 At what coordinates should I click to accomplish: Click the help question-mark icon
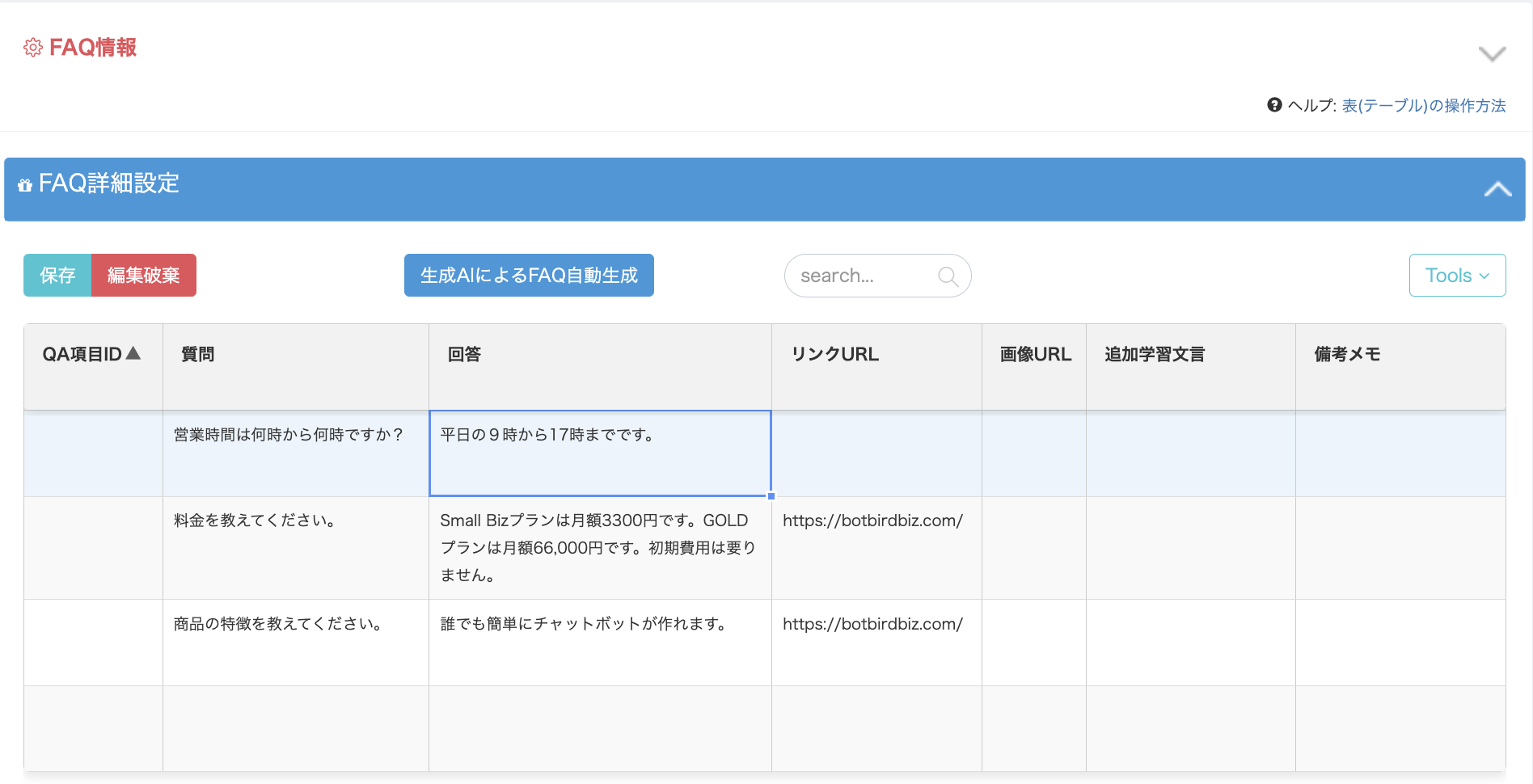coord(1274,105)
